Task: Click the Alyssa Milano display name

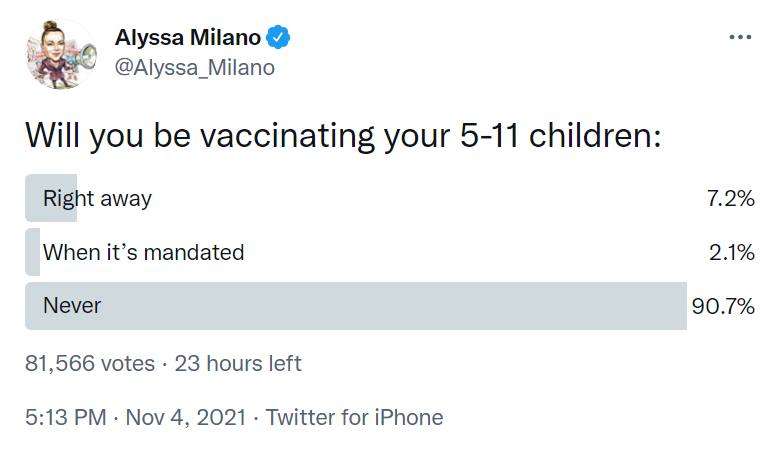Action: click(188, 38)
